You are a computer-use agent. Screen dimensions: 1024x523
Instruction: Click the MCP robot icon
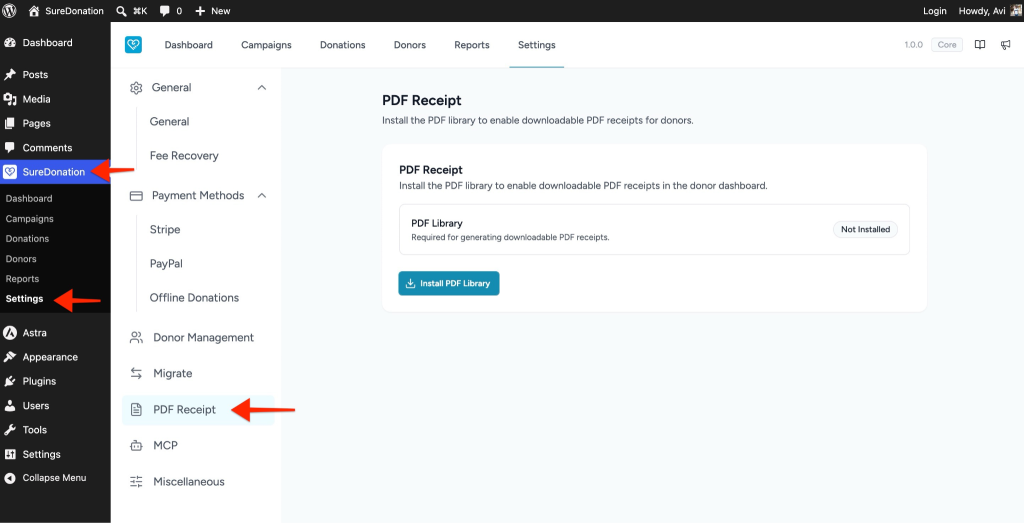coord(136,446)
